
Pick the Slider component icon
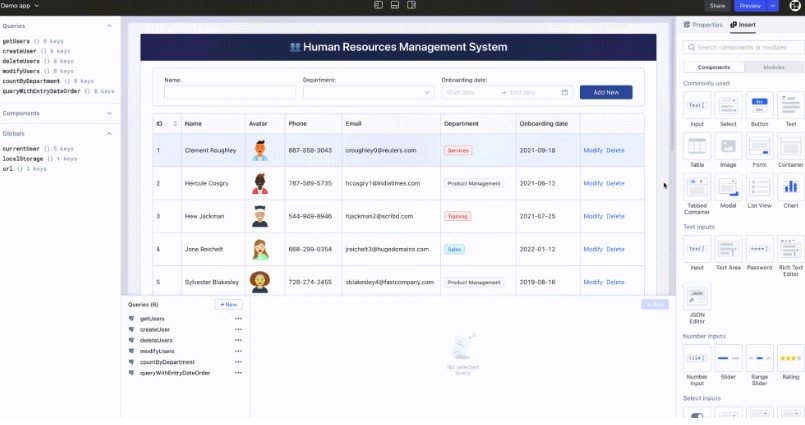(728, 358)
